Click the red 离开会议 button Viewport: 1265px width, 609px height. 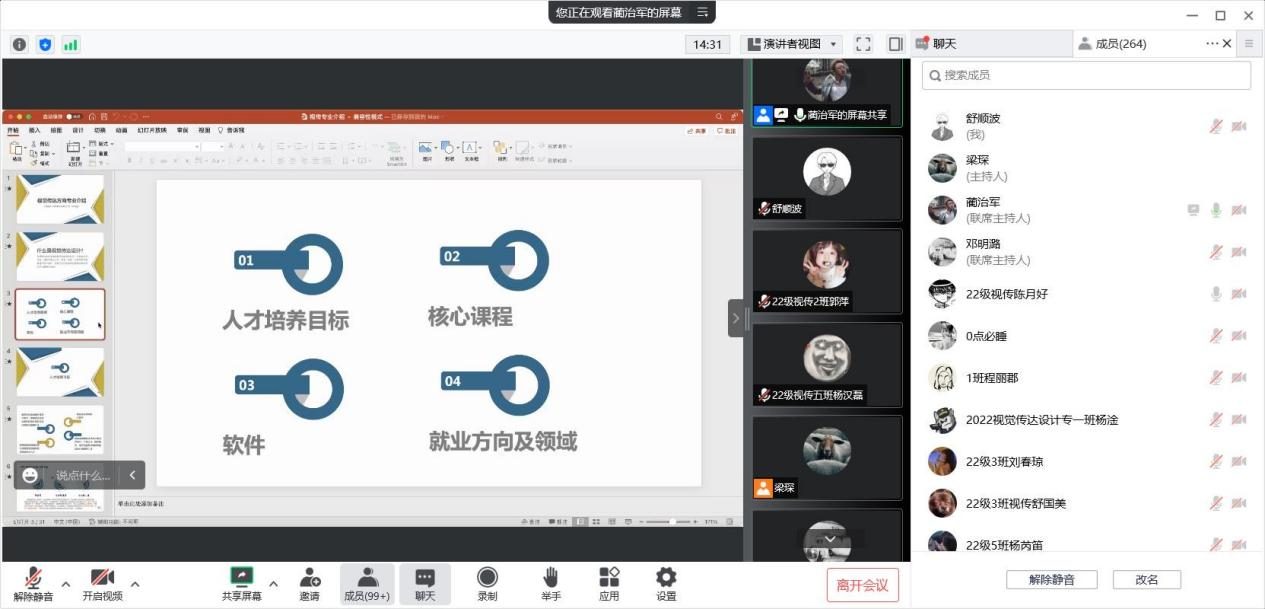point(862,585)
